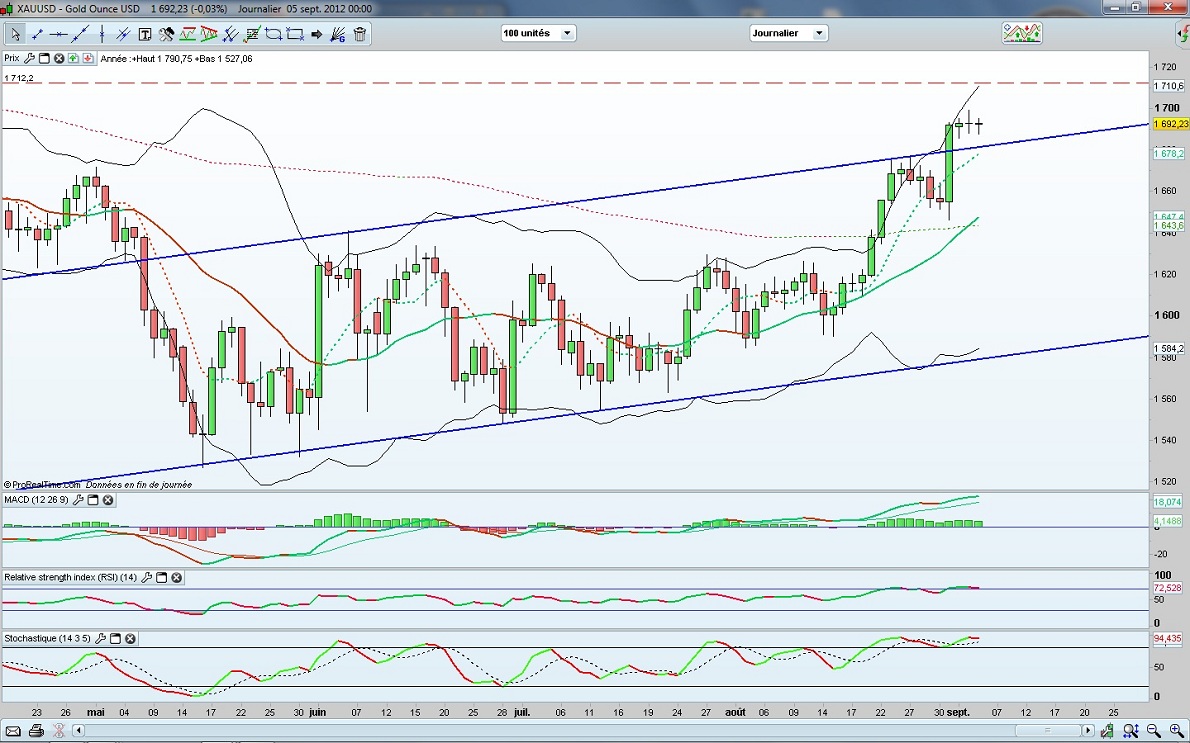The height and width of the screenshot is (743, 1190).
Task: Toggle the Stochastique panel window size
Action: tap(116, 638)
